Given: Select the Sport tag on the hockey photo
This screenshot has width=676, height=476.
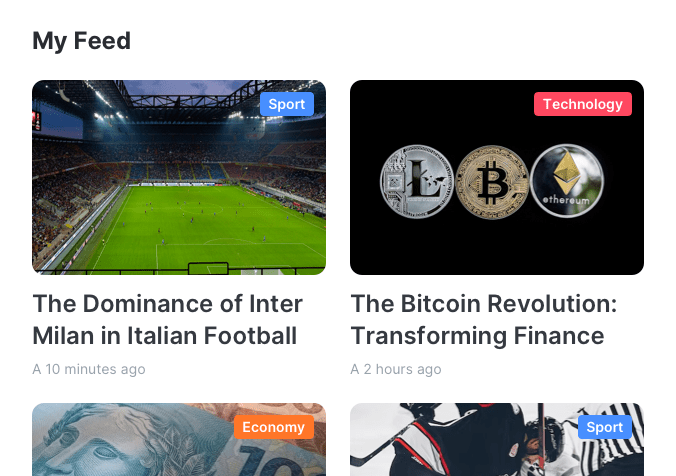Looking at the screenshot, I should click(x=604, y=427).
